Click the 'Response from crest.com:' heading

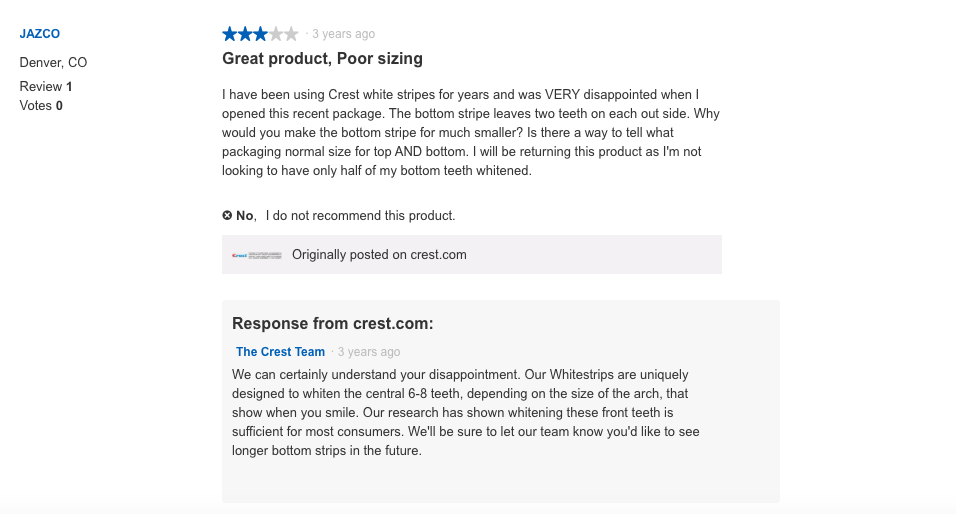(333, 324)
